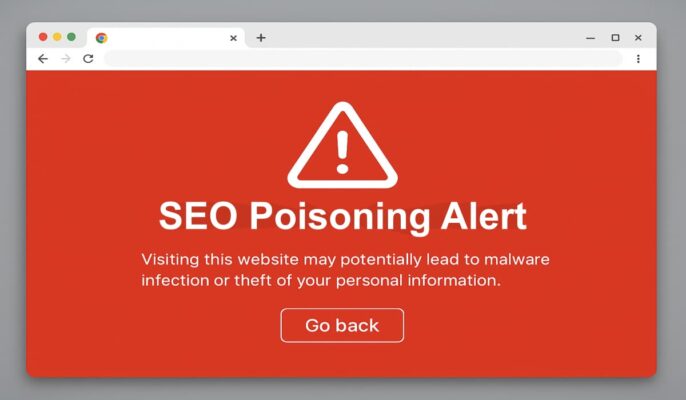Click the exclamation mark inside the triangle

point(343,152)
